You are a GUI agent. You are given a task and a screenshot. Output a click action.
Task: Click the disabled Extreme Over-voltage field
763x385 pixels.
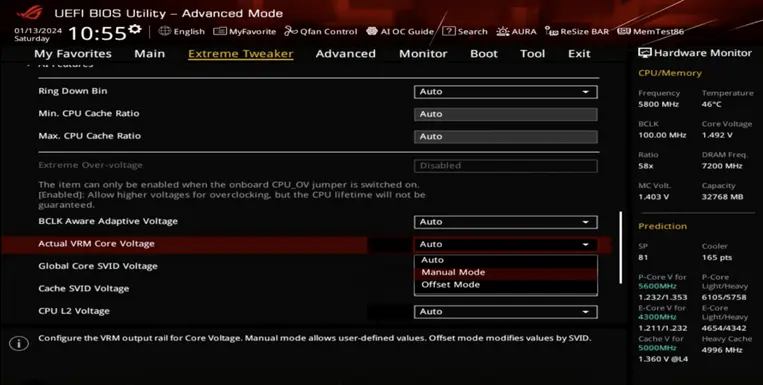(x=506, y=165)
